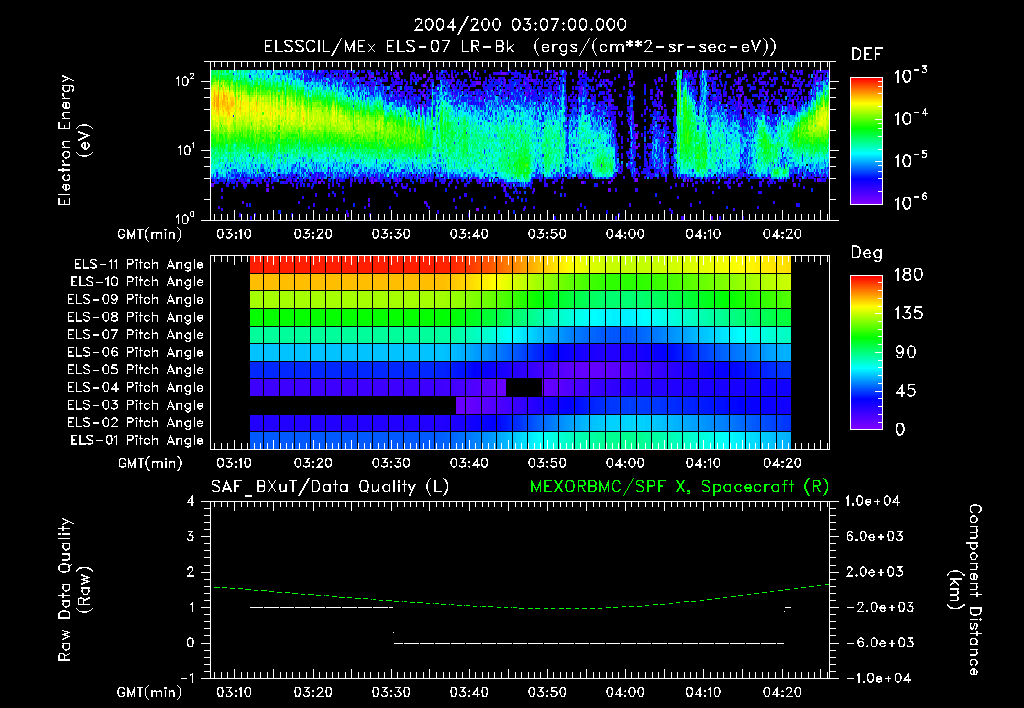Screen dimensions: 1024x708
Task: Click the 45 value on Deg scale
Action: pos(906,391)
